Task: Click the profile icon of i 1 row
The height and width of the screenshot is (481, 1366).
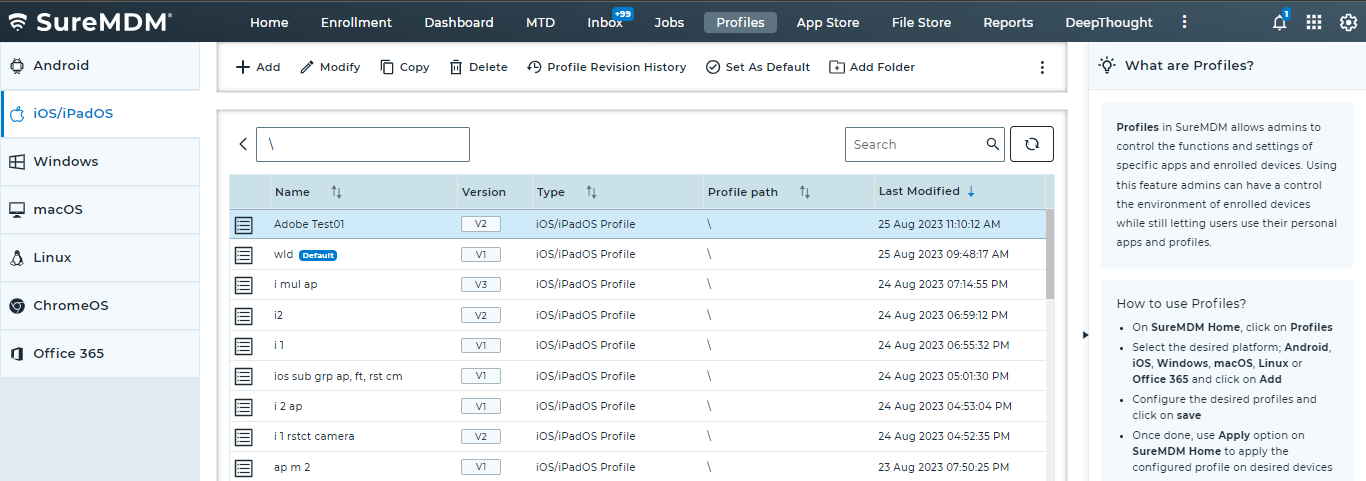Action: (x=243, y=346)
